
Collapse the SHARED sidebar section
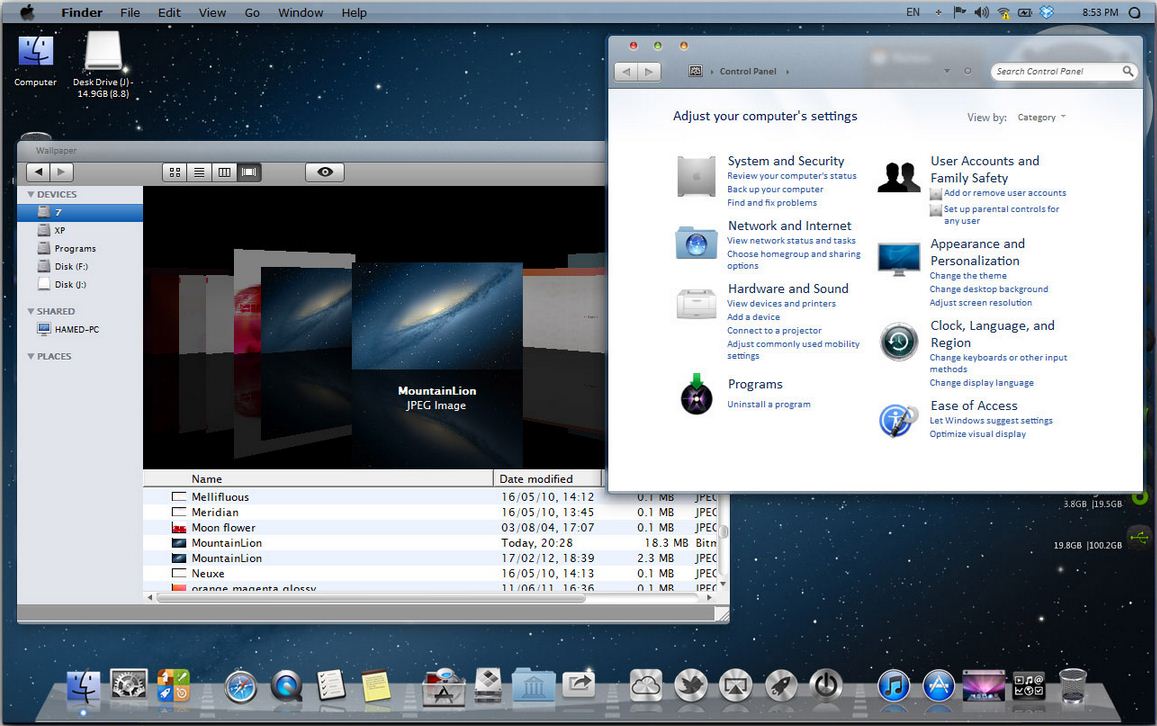(31, 311)
